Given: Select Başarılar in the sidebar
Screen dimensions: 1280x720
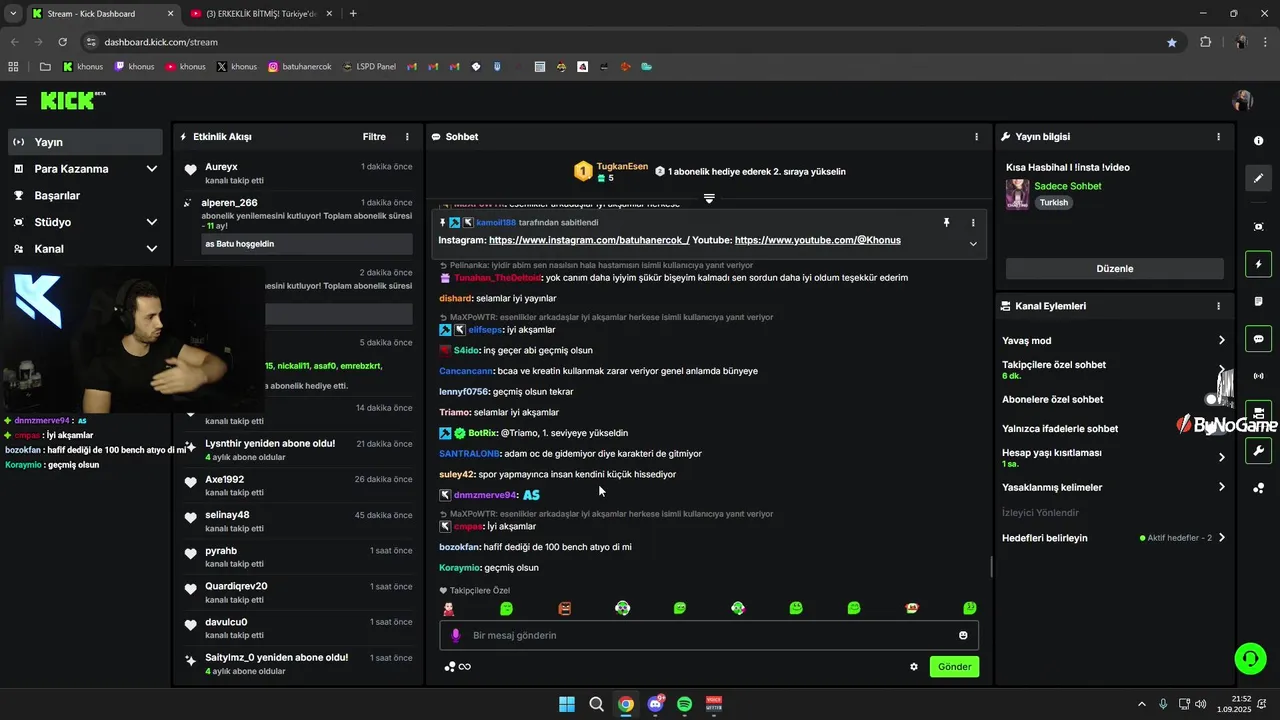Looking at the screenshot, I should (85, 195).
